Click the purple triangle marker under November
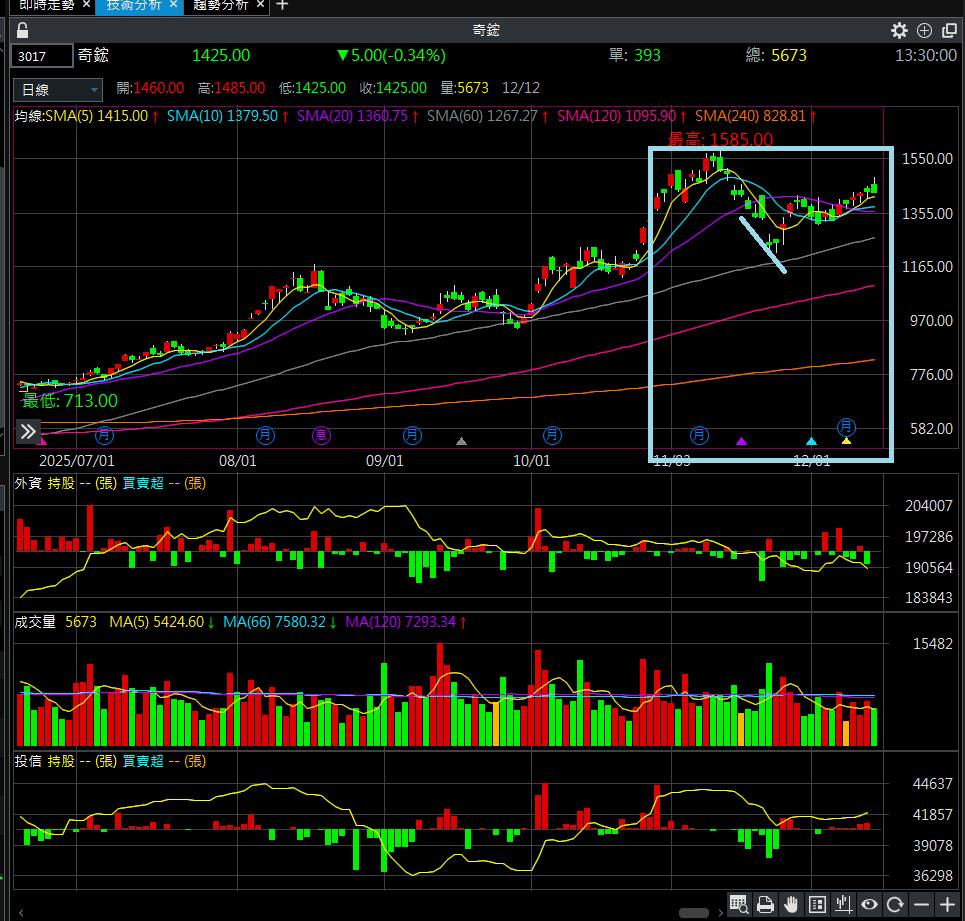This screenshot has height=921, width=965. tap(741, 441)
